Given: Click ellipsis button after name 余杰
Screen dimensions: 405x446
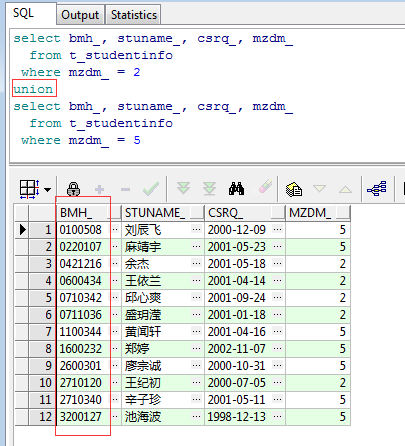Looking at the screenshot, I should coord(196,263).
